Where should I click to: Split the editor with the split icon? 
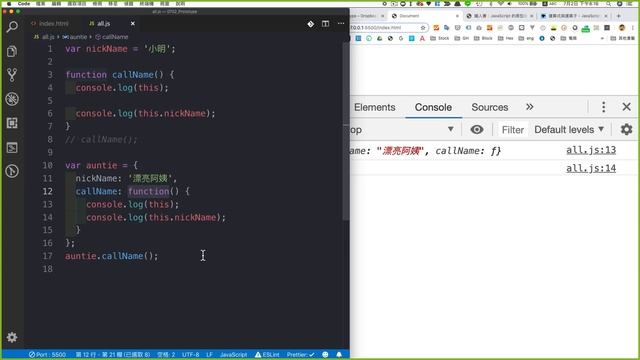pos(325,24)
